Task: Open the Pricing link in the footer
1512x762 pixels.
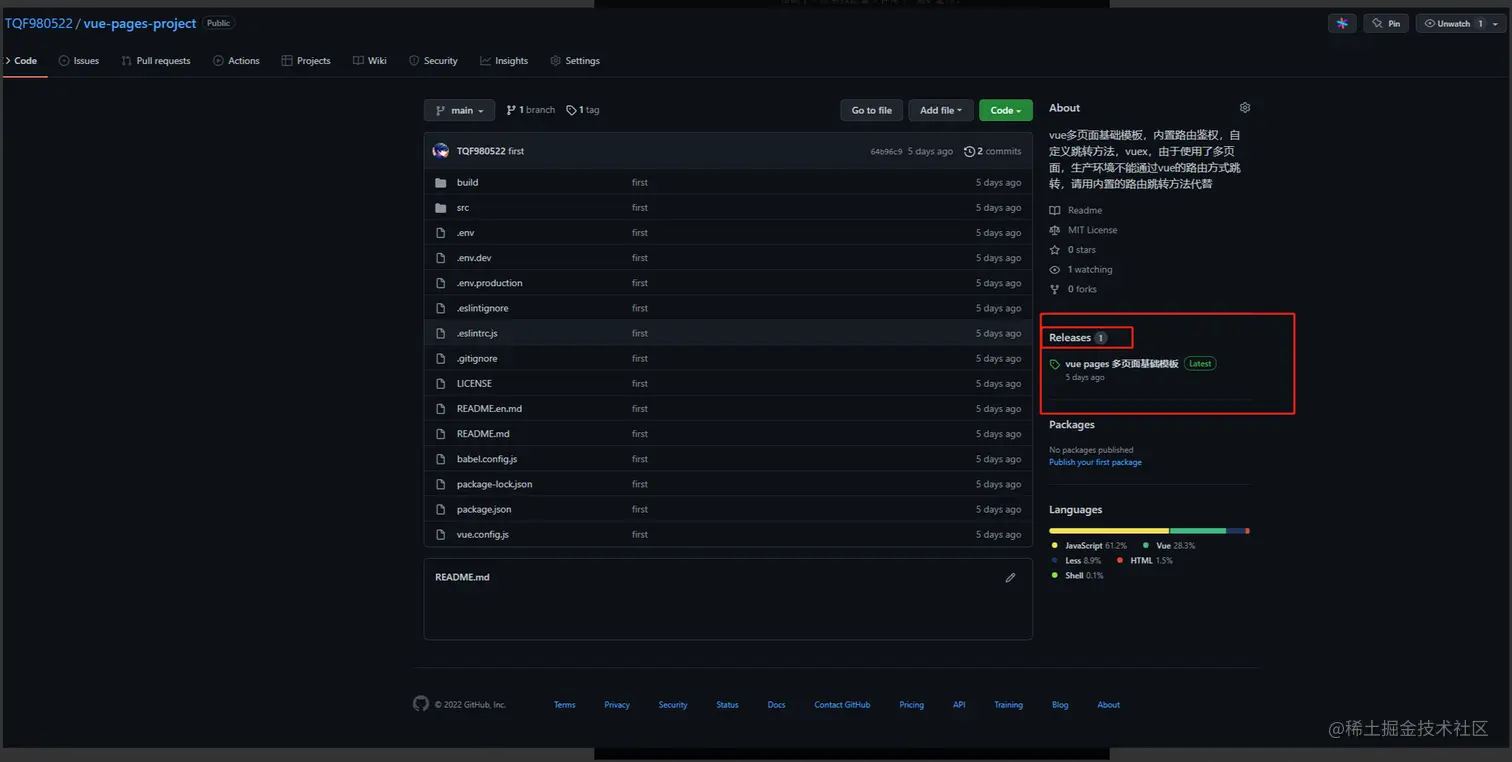Action: click(x=911, y=705)
